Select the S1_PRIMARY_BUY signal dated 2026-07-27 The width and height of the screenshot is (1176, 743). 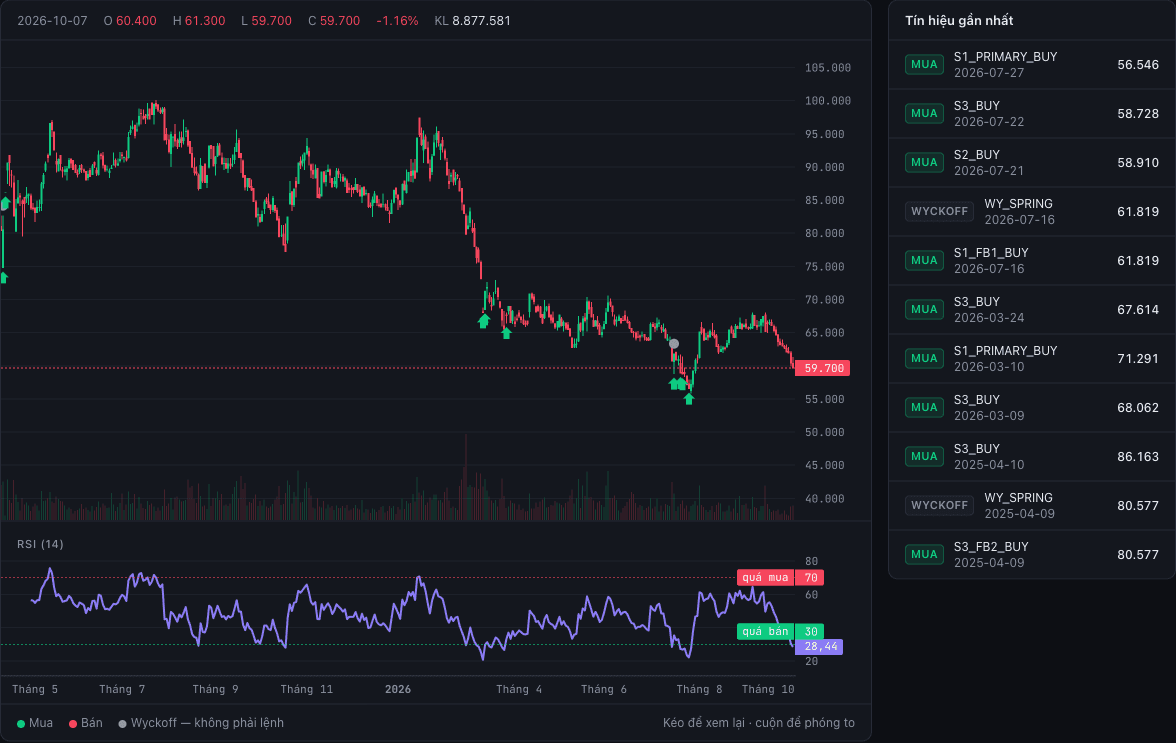coord(1031,64)
